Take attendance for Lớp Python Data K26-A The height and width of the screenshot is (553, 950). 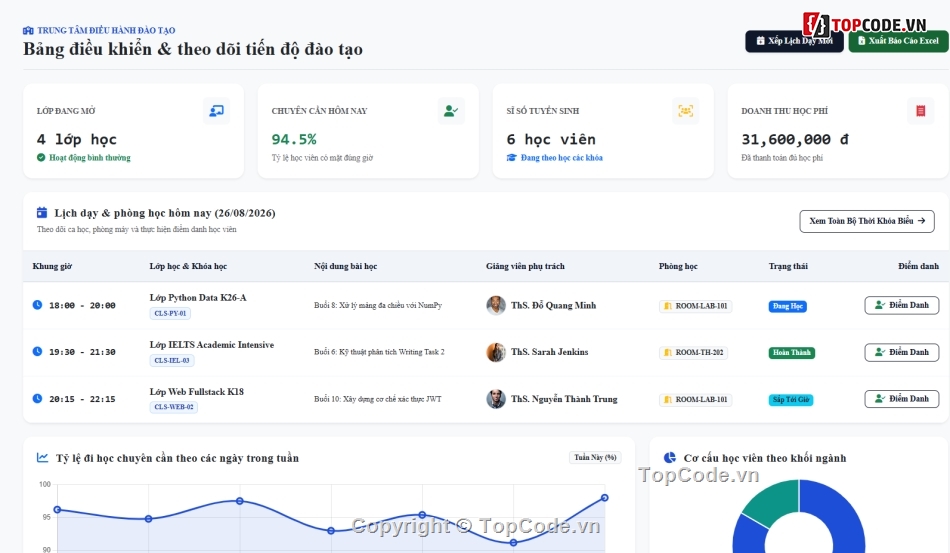coord(902,305)
